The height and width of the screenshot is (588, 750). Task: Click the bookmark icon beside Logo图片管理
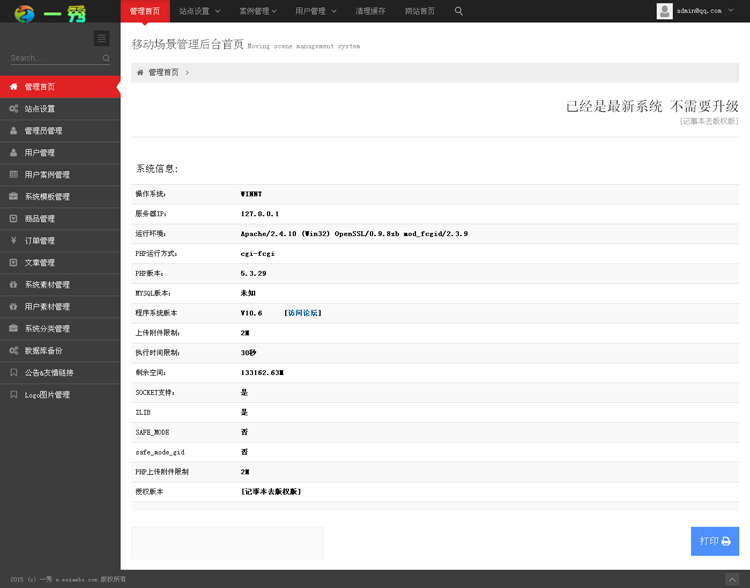[14, 395]
